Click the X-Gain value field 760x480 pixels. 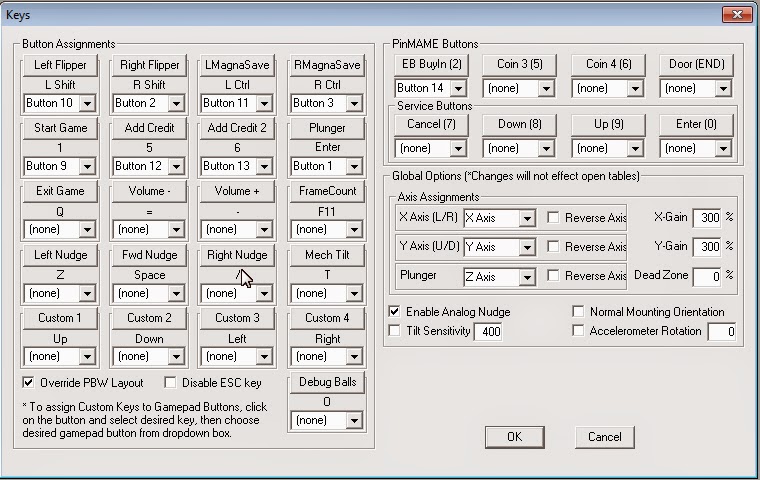[x=707, y=218]
